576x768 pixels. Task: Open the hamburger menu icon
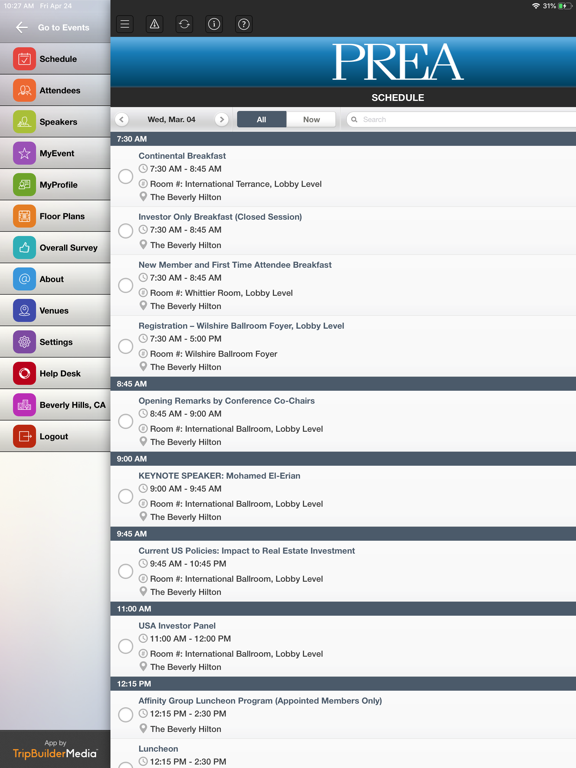(125, 24)
